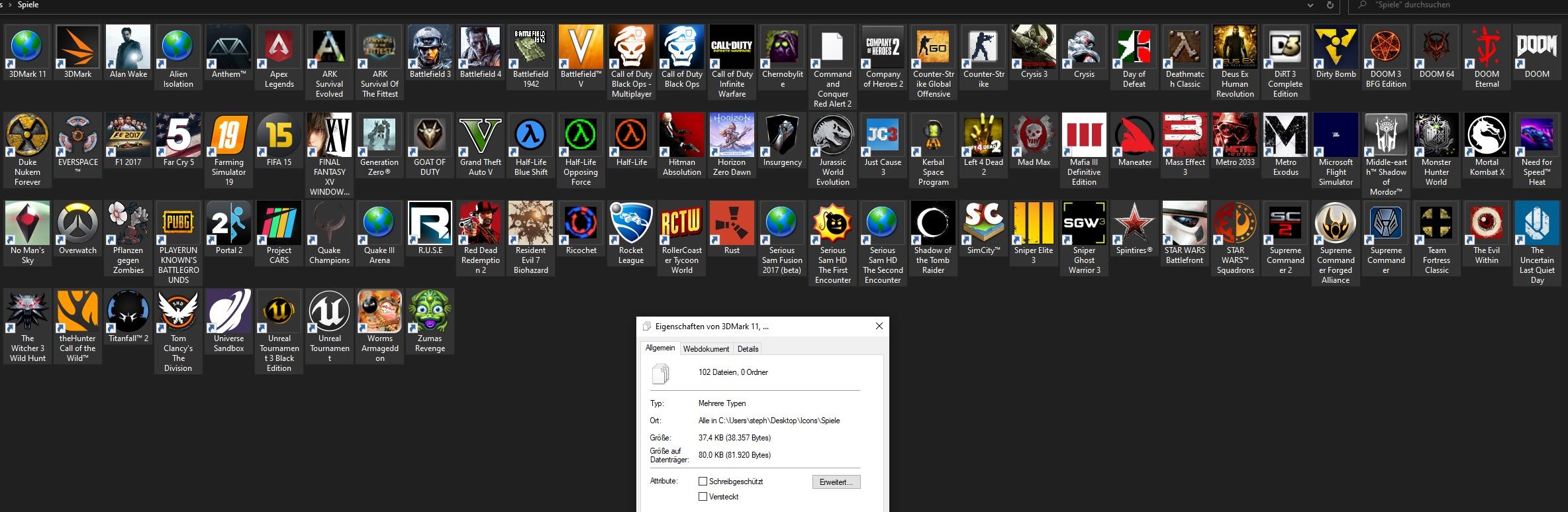Click the Jurassic World Evolution icon
Viewport: 1568px width, 512px height.
click(832, 150)
